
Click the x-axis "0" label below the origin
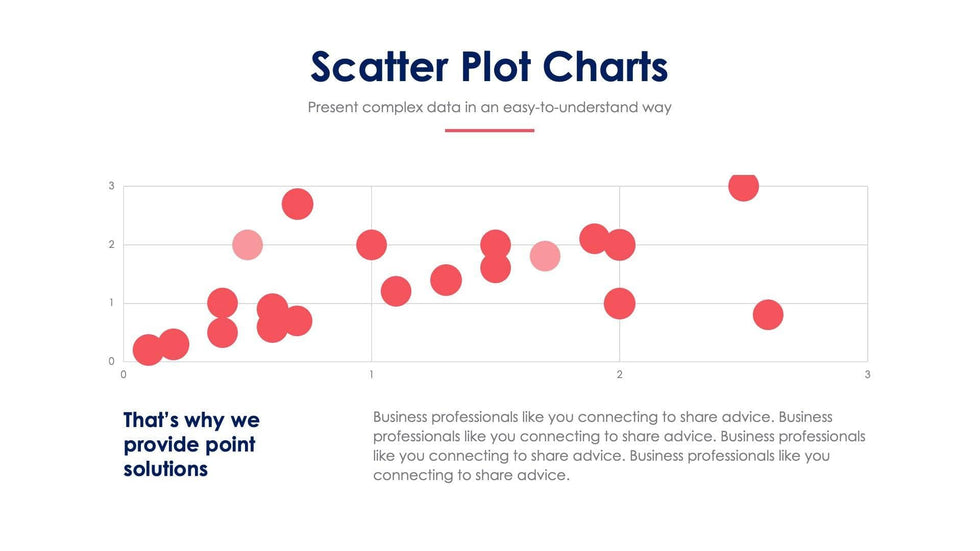[123, 375]
